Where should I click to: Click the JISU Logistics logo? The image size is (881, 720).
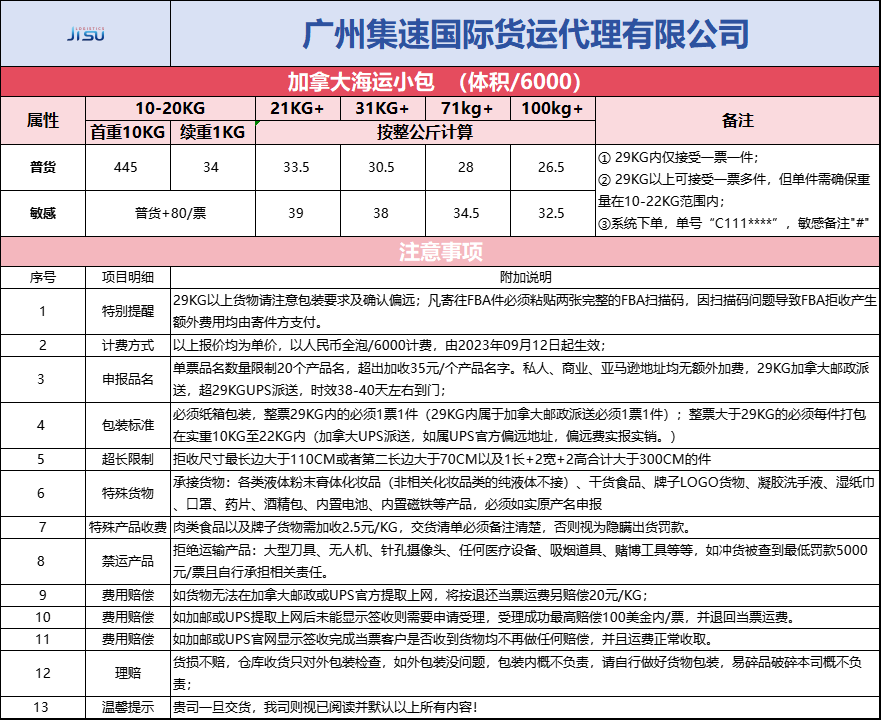point(86,34)
